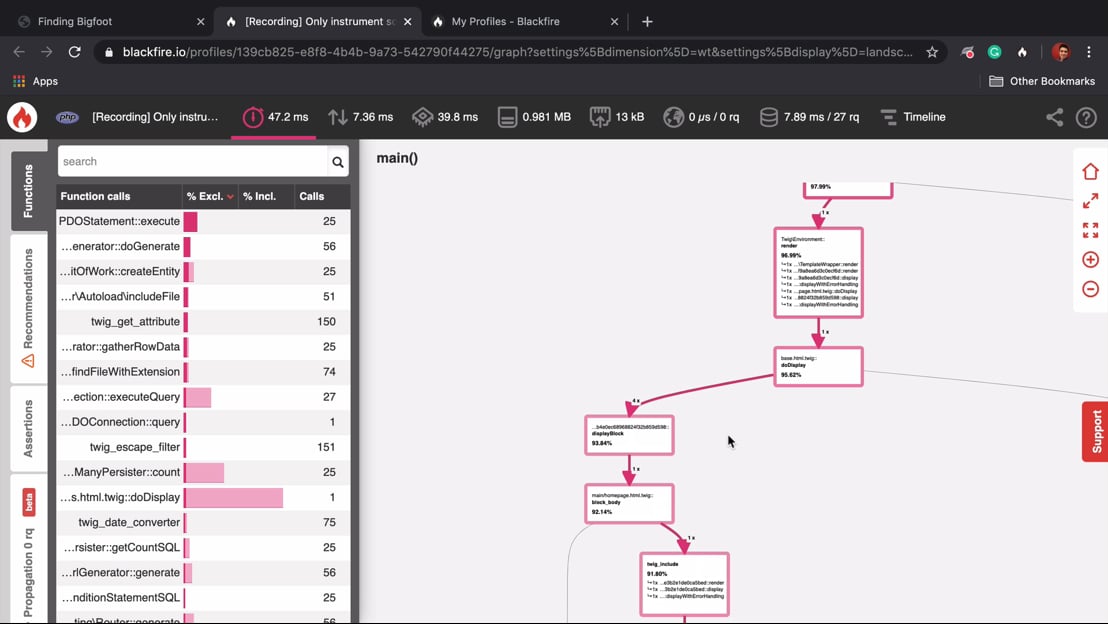Switch to the 0.981 MB memory dimension
1108x624 pixels.
click(x=534, y=117)
